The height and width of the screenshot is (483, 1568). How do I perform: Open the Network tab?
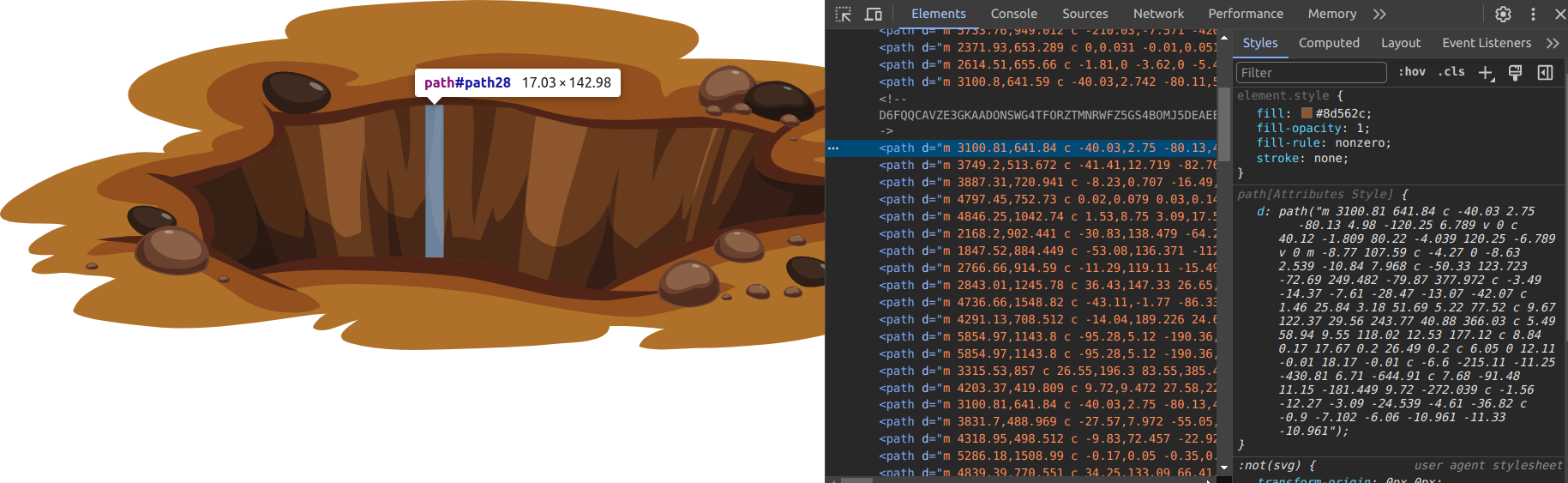1158,14
